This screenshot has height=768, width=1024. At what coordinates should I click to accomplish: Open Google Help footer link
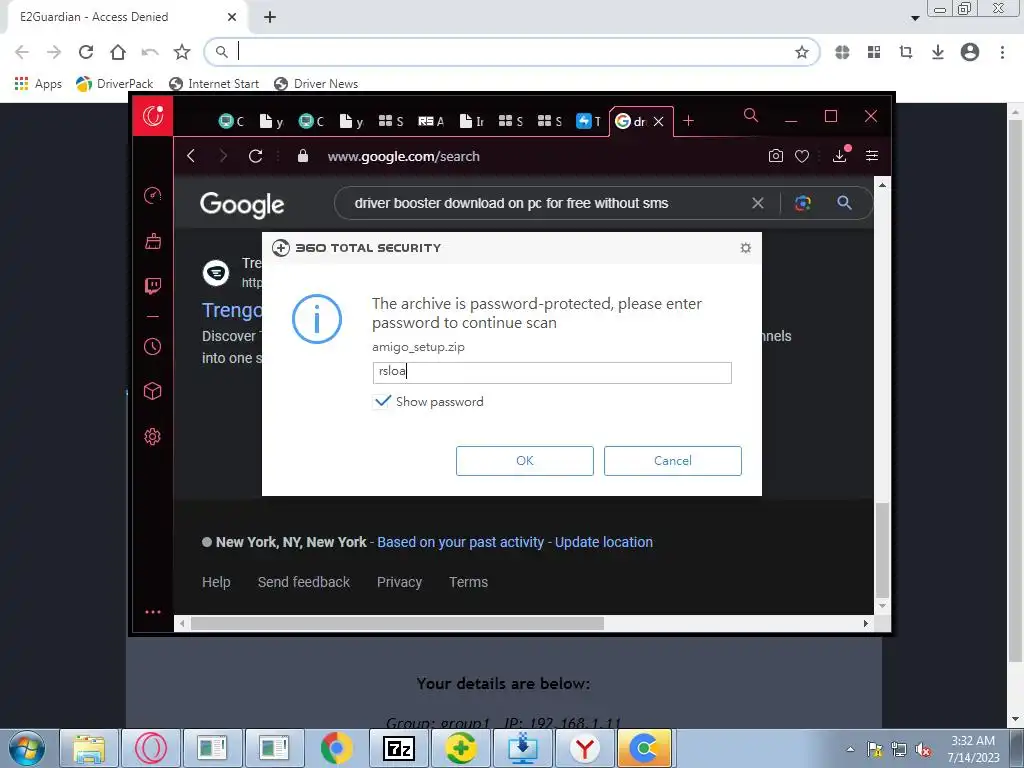point(216,582)
